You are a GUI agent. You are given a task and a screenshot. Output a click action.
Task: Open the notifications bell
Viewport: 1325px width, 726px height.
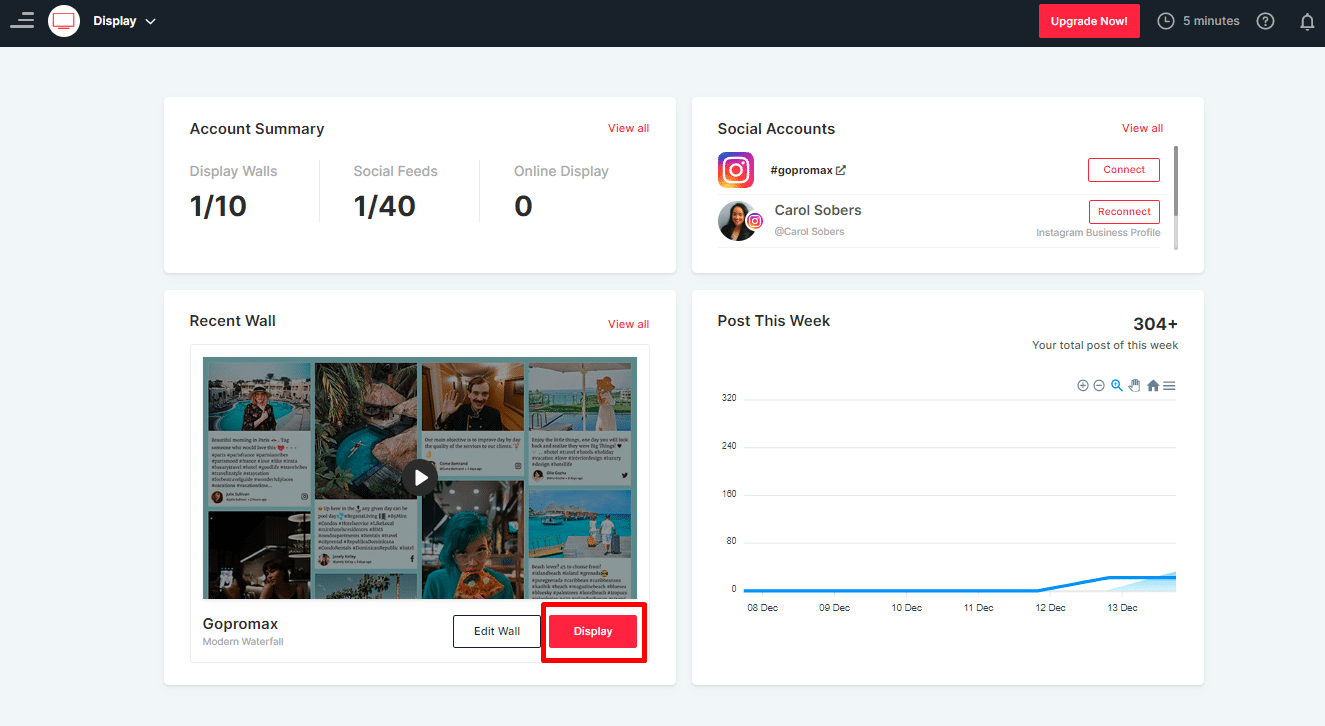click(1306, 21)
